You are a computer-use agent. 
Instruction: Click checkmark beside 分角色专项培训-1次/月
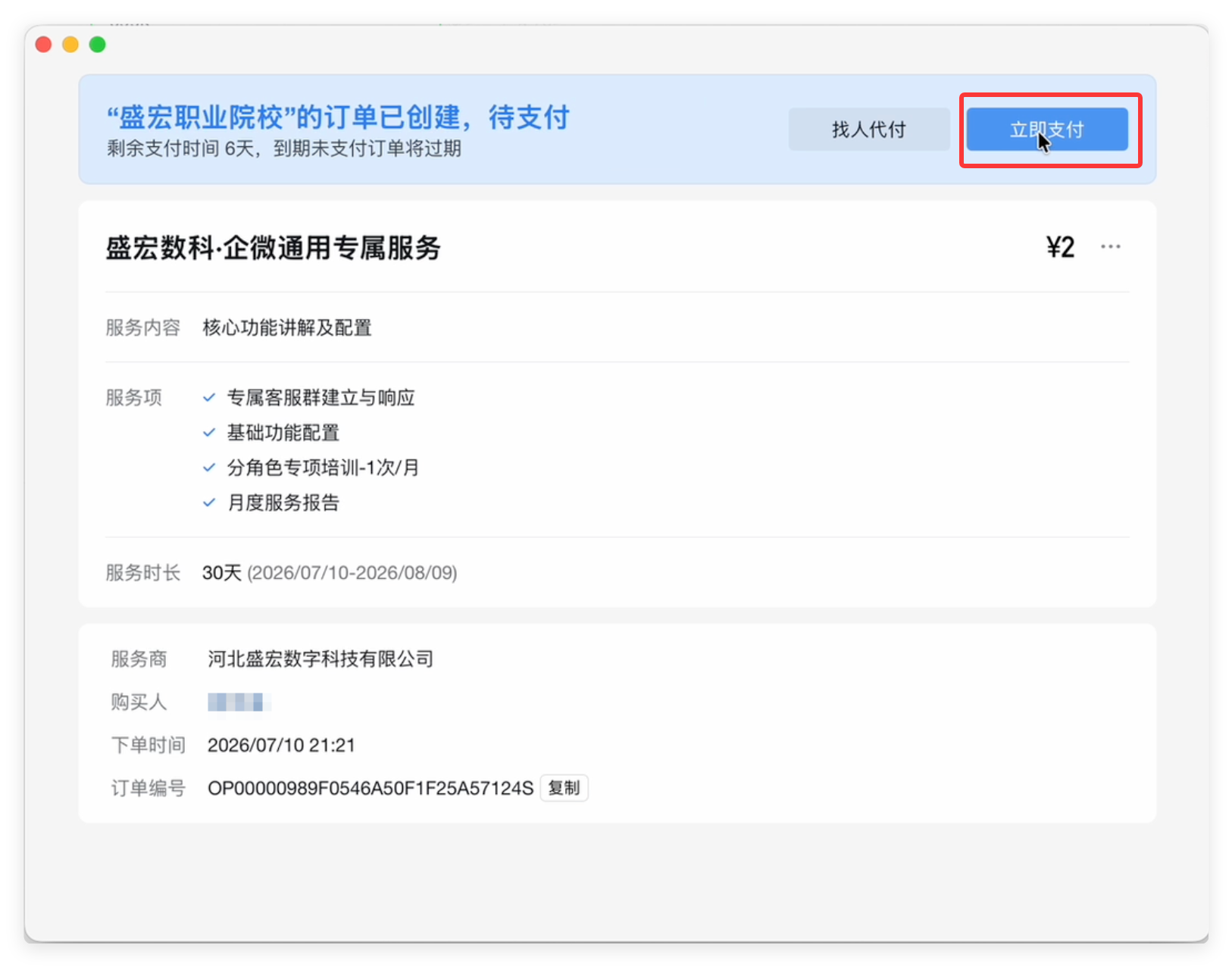click(209, 468)
